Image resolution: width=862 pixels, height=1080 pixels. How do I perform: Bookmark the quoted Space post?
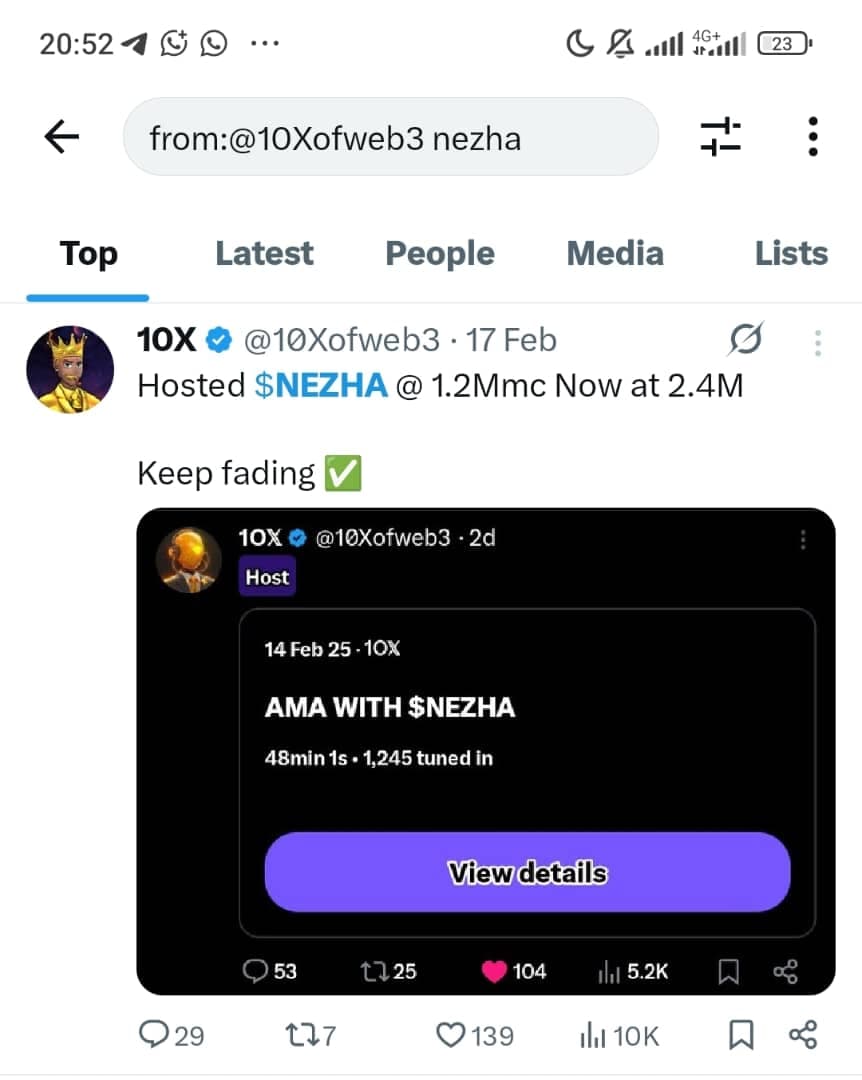tap(727, 970)
